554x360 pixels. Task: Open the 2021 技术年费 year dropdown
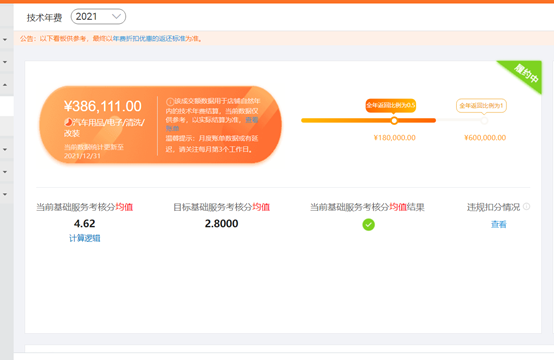[98, 17]
